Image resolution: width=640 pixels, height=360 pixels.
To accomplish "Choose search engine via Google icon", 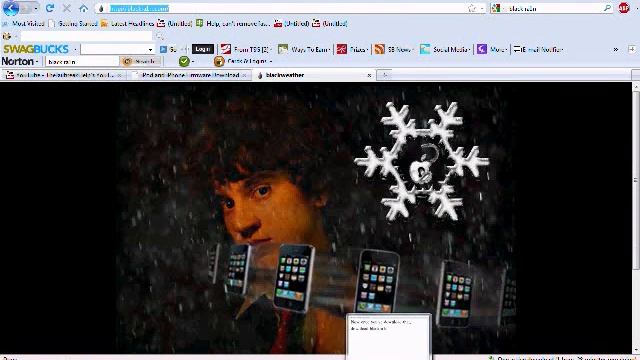I will click(496, 9).
